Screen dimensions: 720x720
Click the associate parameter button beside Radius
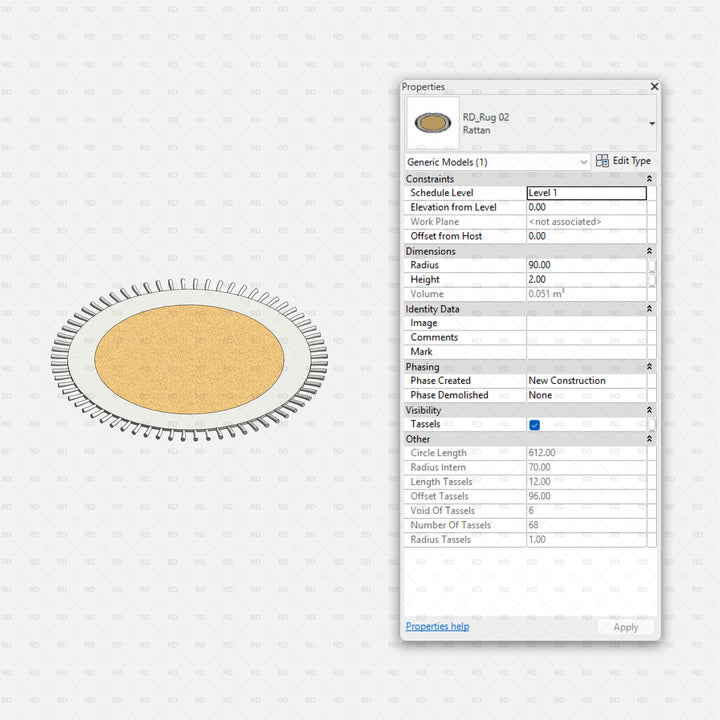click(x=652, y=265)
